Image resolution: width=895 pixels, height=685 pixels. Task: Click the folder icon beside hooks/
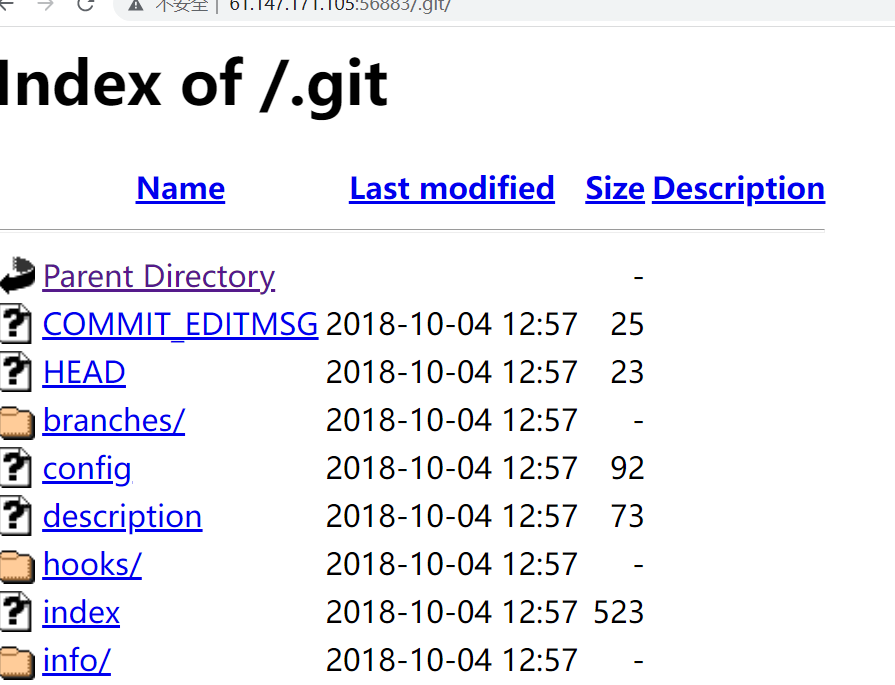click(17, 565)
